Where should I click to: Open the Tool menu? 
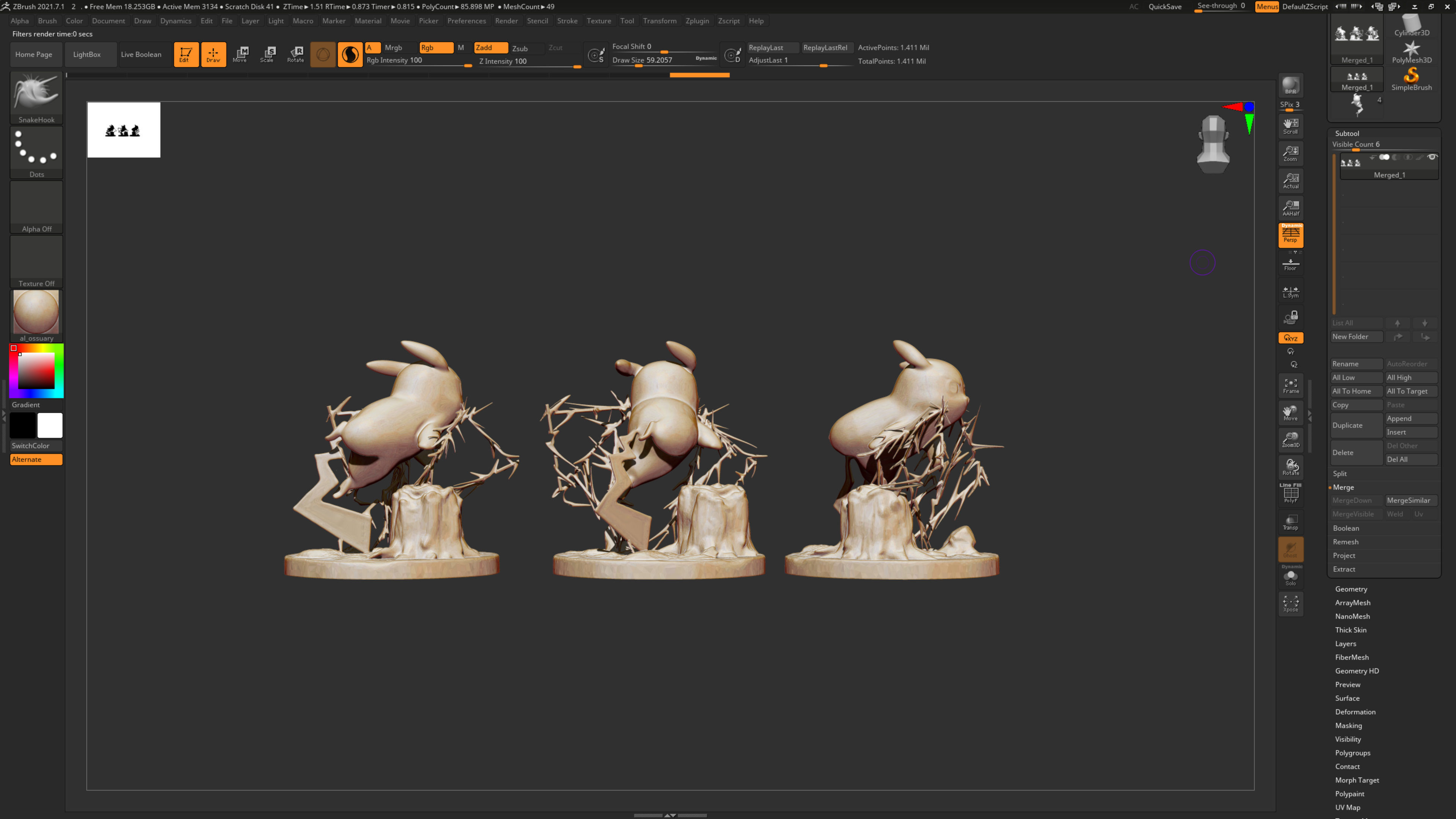pyautogui.click(x=627, y=21)
